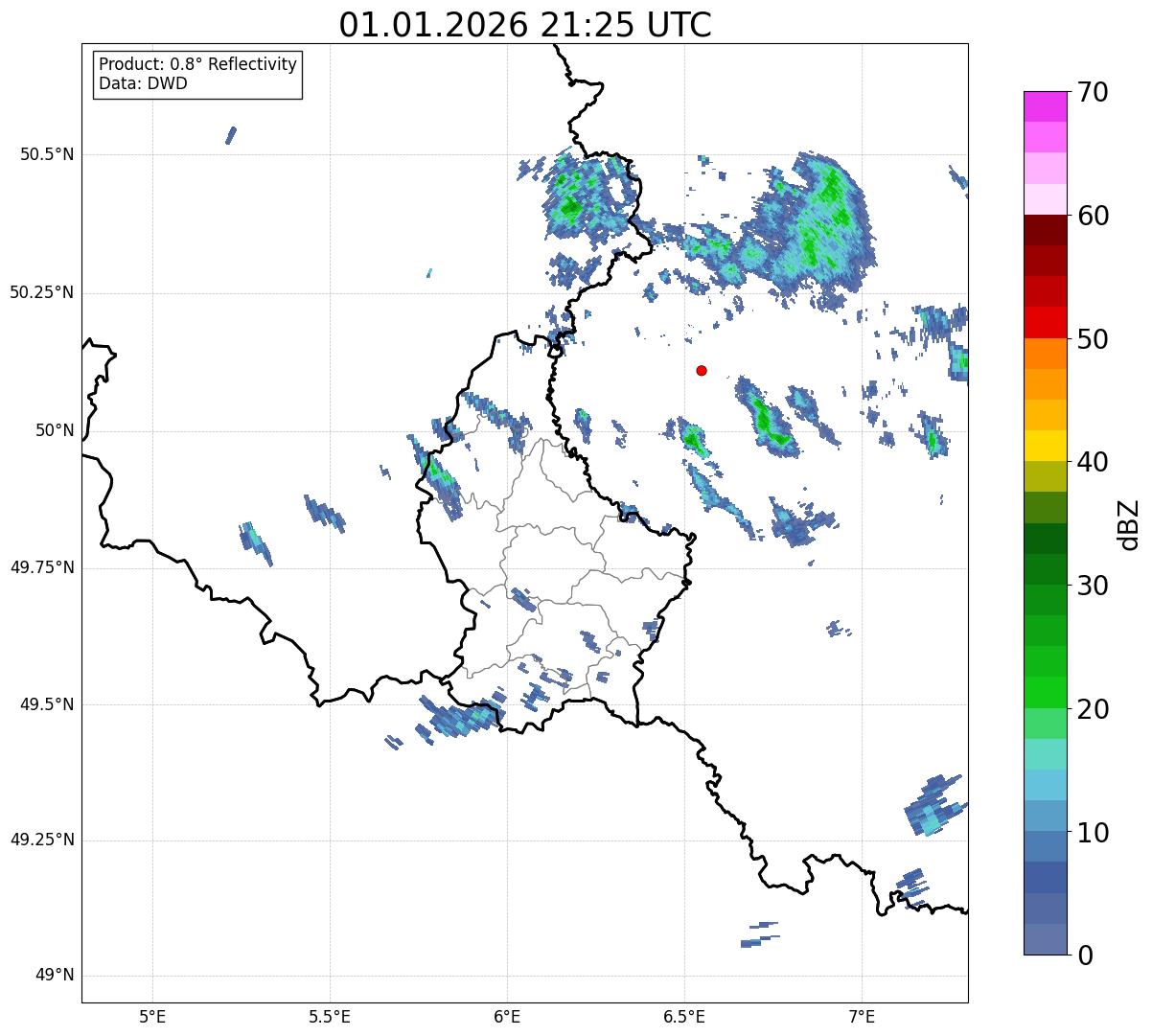Click the colorbar tick label 40
This screenshot has height=1036, width=1152.
point(1093,462)
